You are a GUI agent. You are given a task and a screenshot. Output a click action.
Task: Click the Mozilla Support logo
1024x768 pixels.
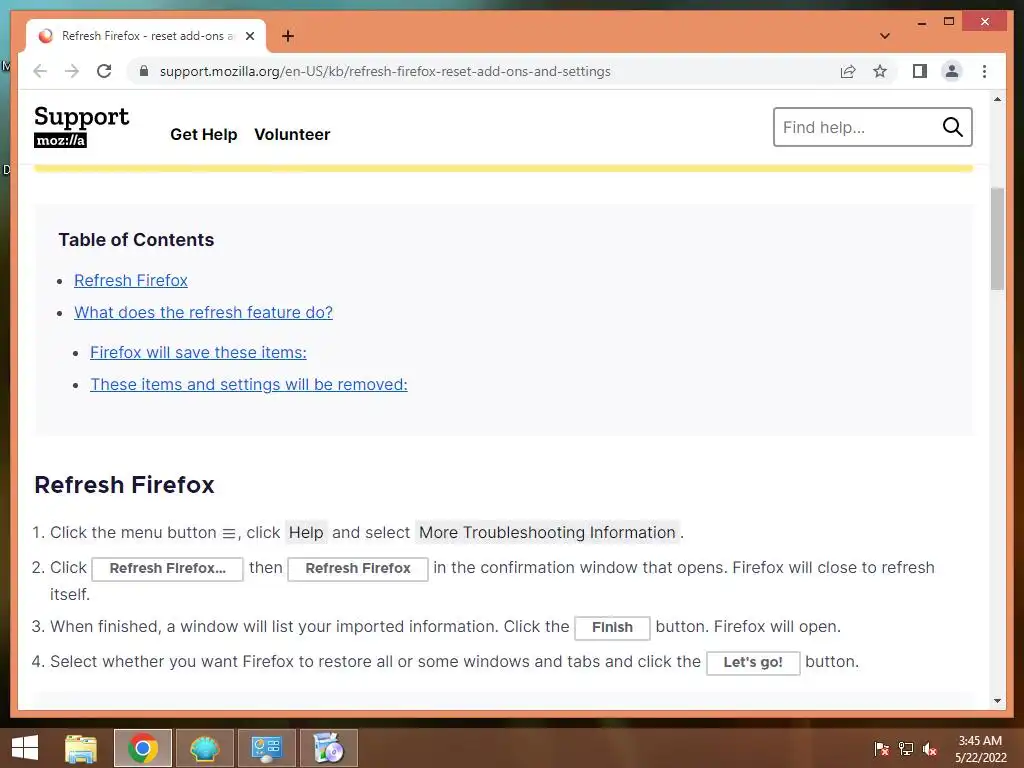[x=81, y=125]
